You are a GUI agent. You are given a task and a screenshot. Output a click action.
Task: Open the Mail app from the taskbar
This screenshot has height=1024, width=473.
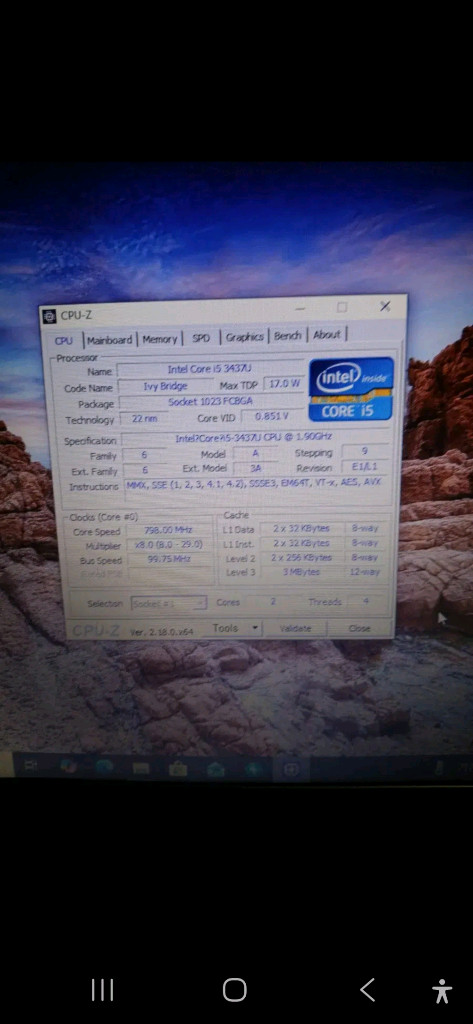click(x=216, y=769)
